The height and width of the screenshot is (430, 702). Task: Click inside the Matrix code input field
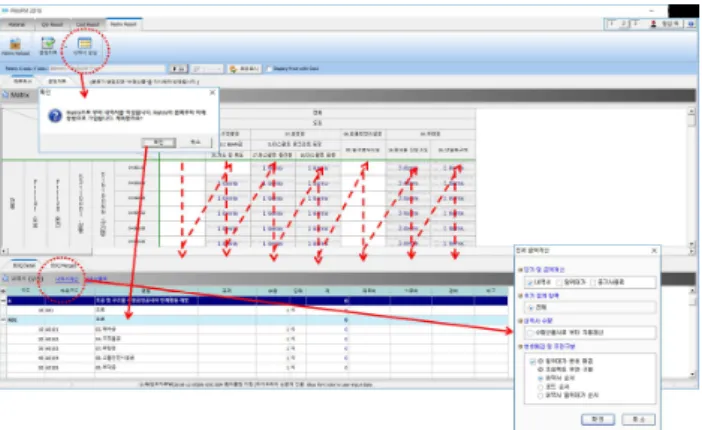tap(107, 69)
